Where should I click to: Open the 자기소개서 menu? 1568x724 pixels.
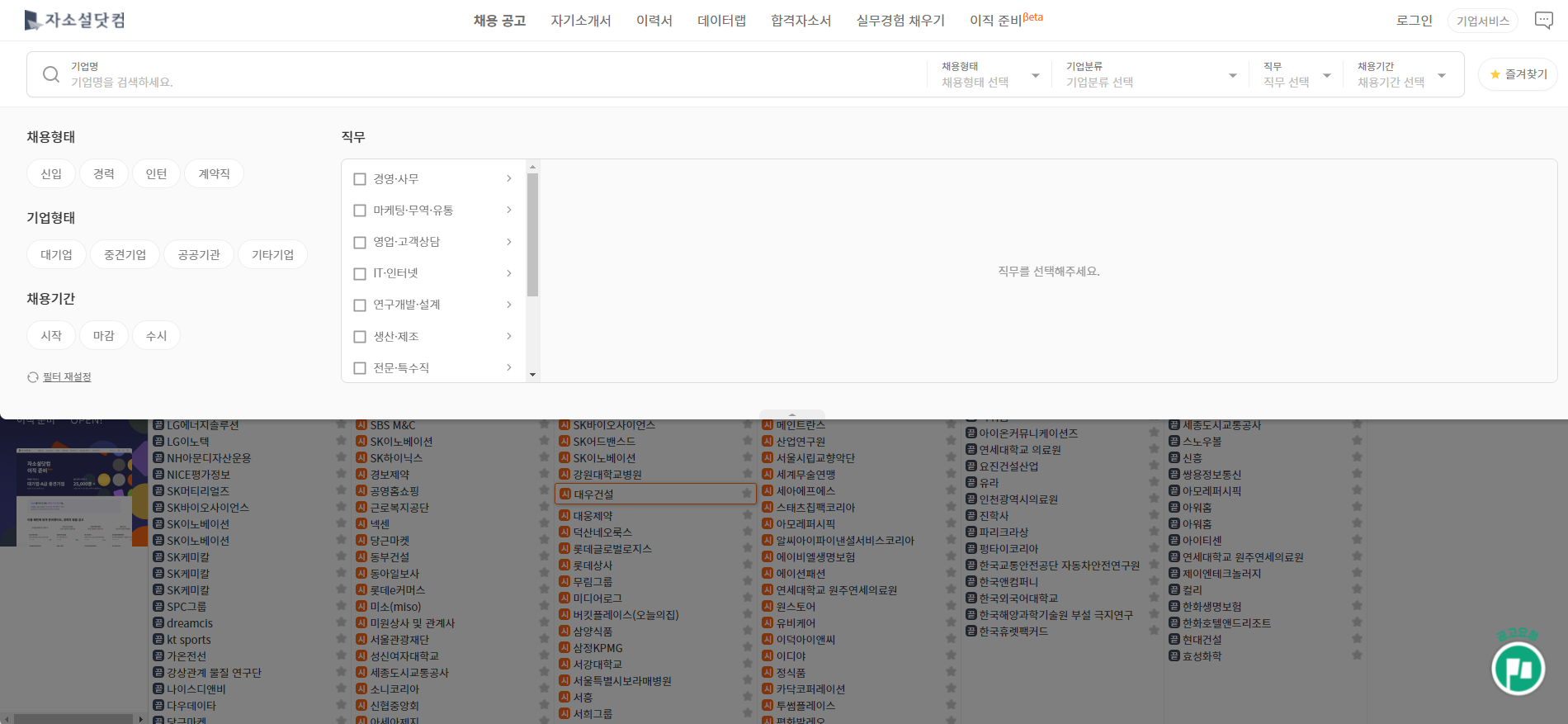(581, 21)
